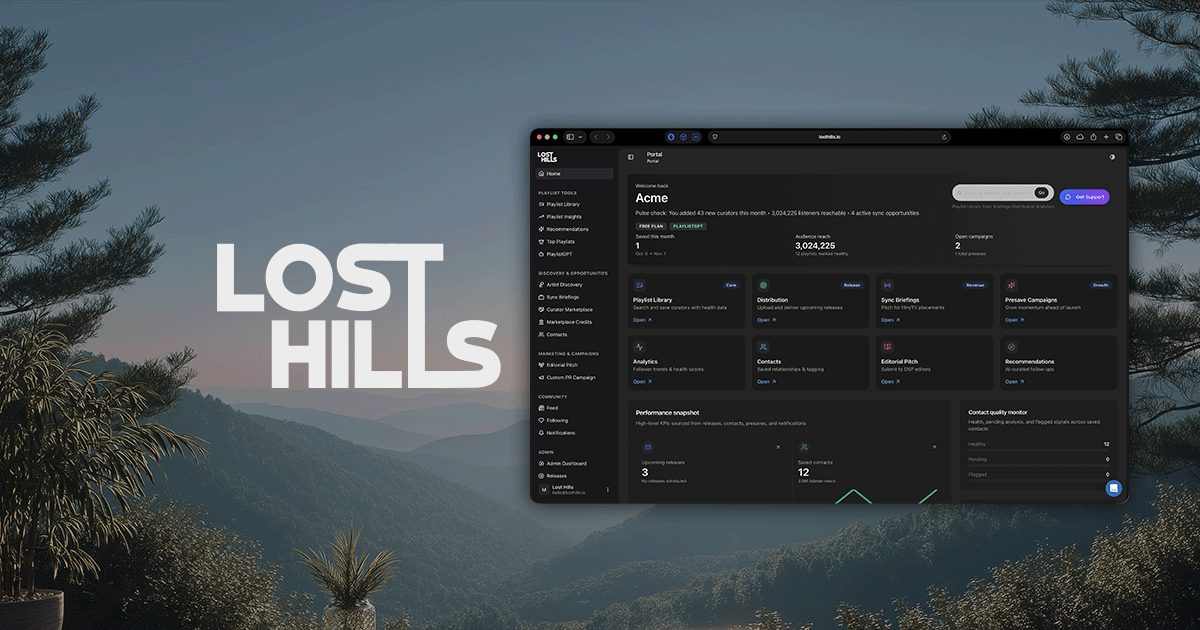
Task: Open the Safari tab group dropdown arrow
Action: point(580,137)
